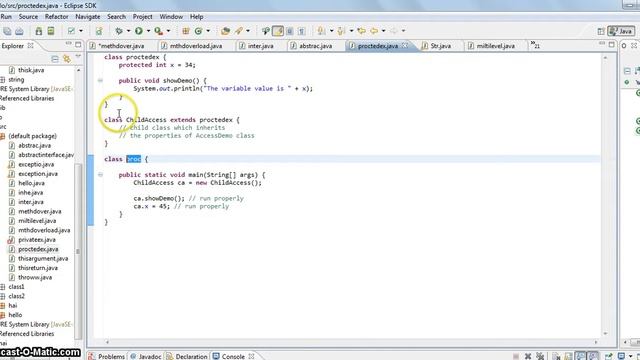Click the Open Perspective icon beside Java

pos(601,31)
